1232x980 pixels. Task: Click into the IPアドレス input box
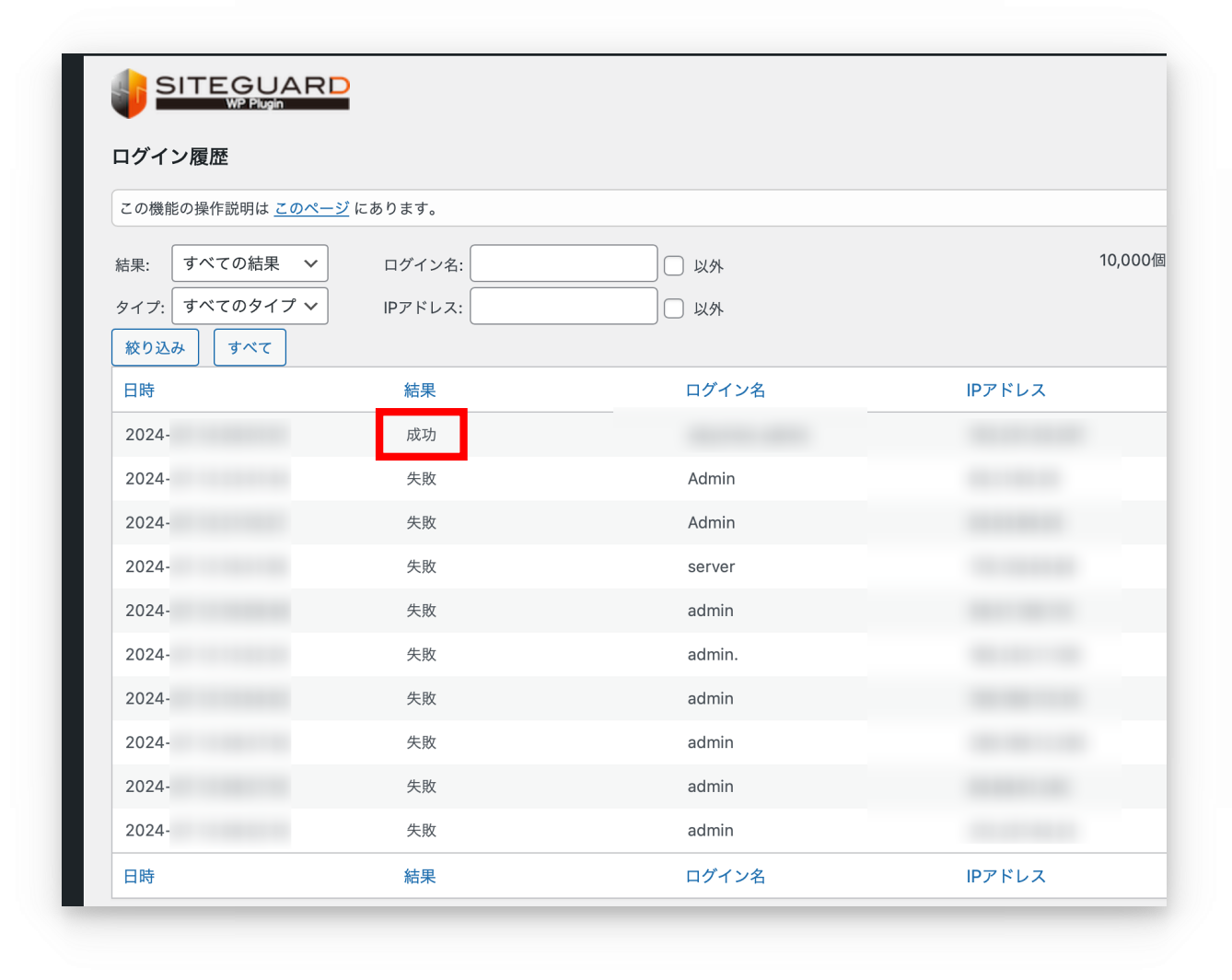tap(564, 306)
